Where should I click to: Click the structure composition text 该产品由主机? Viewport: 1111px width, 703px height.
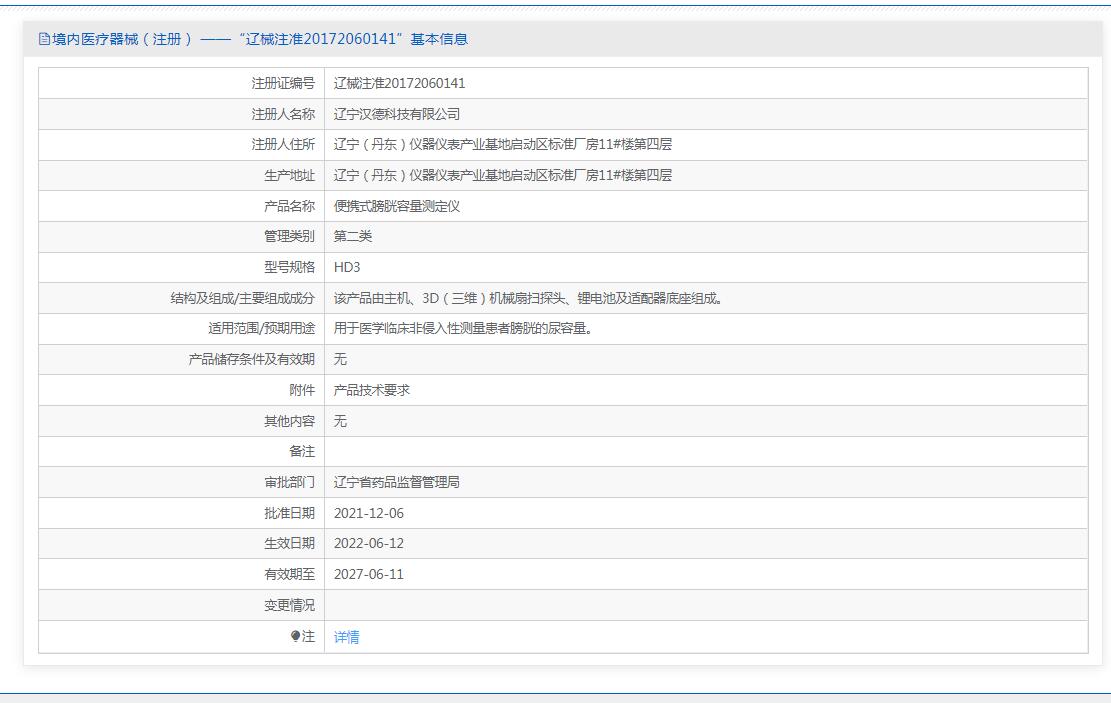(x=528, y=298)
